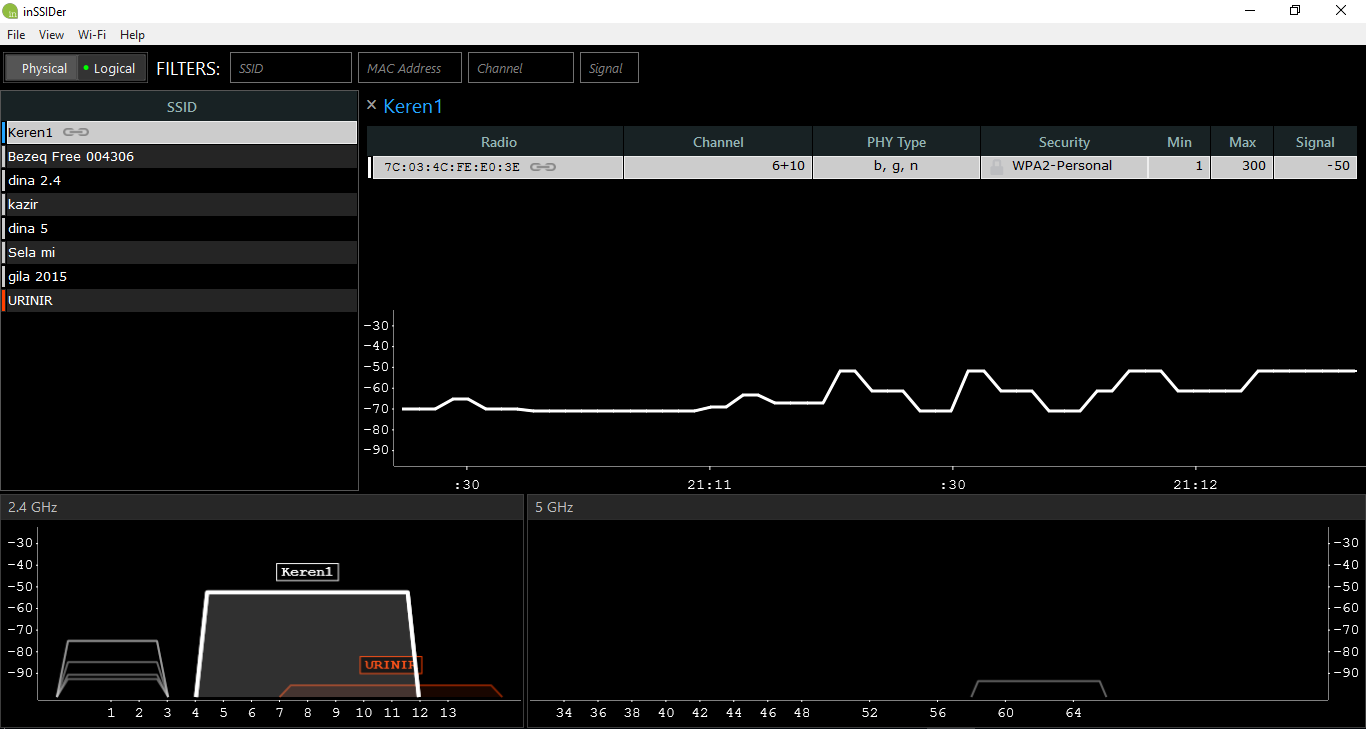
Task: Click the Keren1 label in the 2.4 GHz chart
Action: tap(307, 572)
